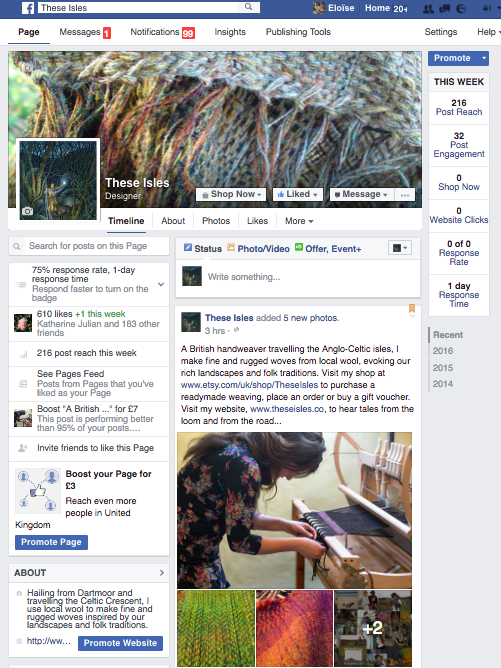Open the Promote dropdown arrow
Viewport: 501px width, 668px height.
[x=484, y=58]
